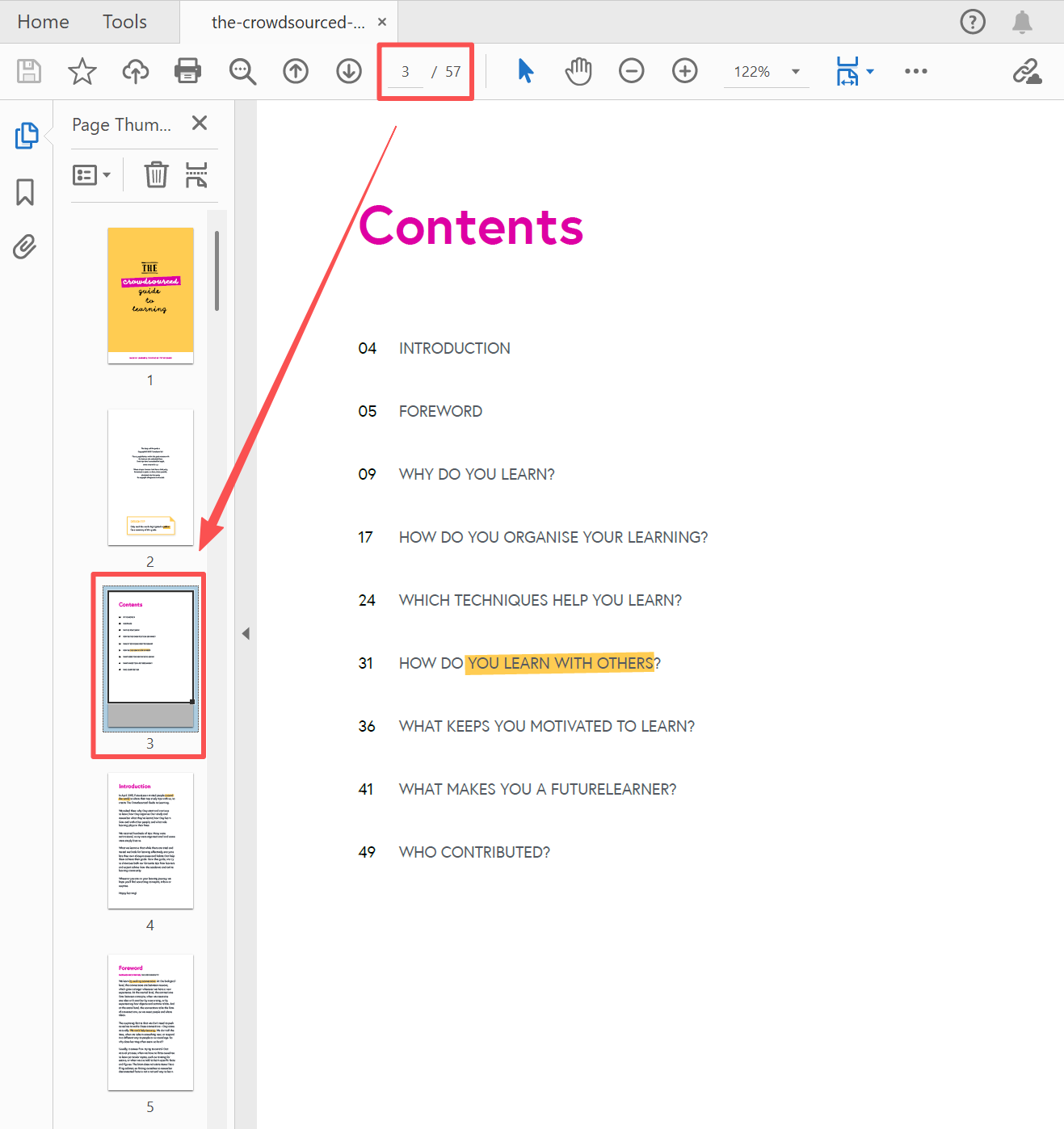Upload the file to cloud

(x=136, y=71)
